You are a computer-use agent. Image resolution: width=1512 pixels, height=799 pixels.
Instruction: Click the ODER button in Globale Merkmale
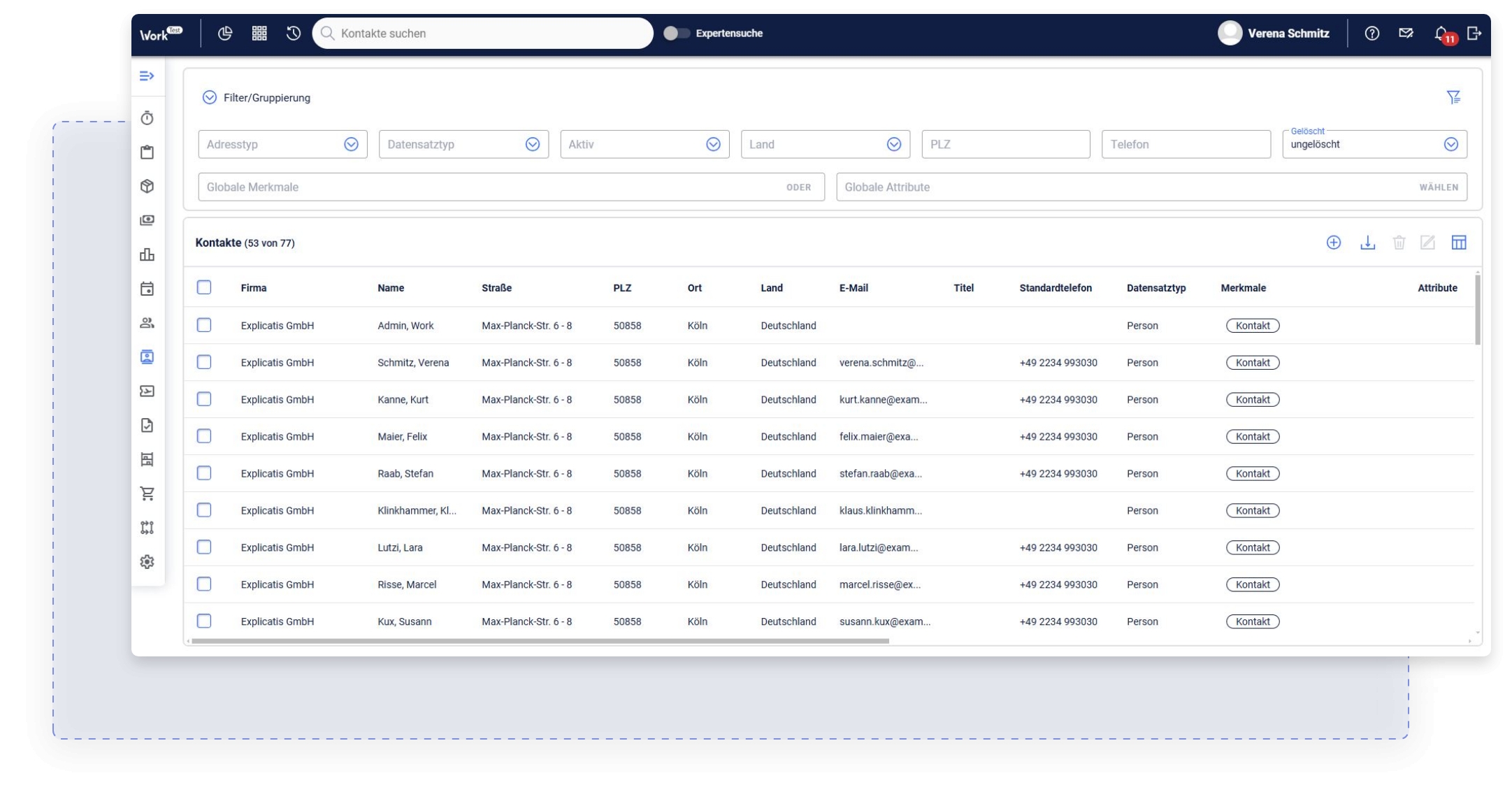[798, 187]
